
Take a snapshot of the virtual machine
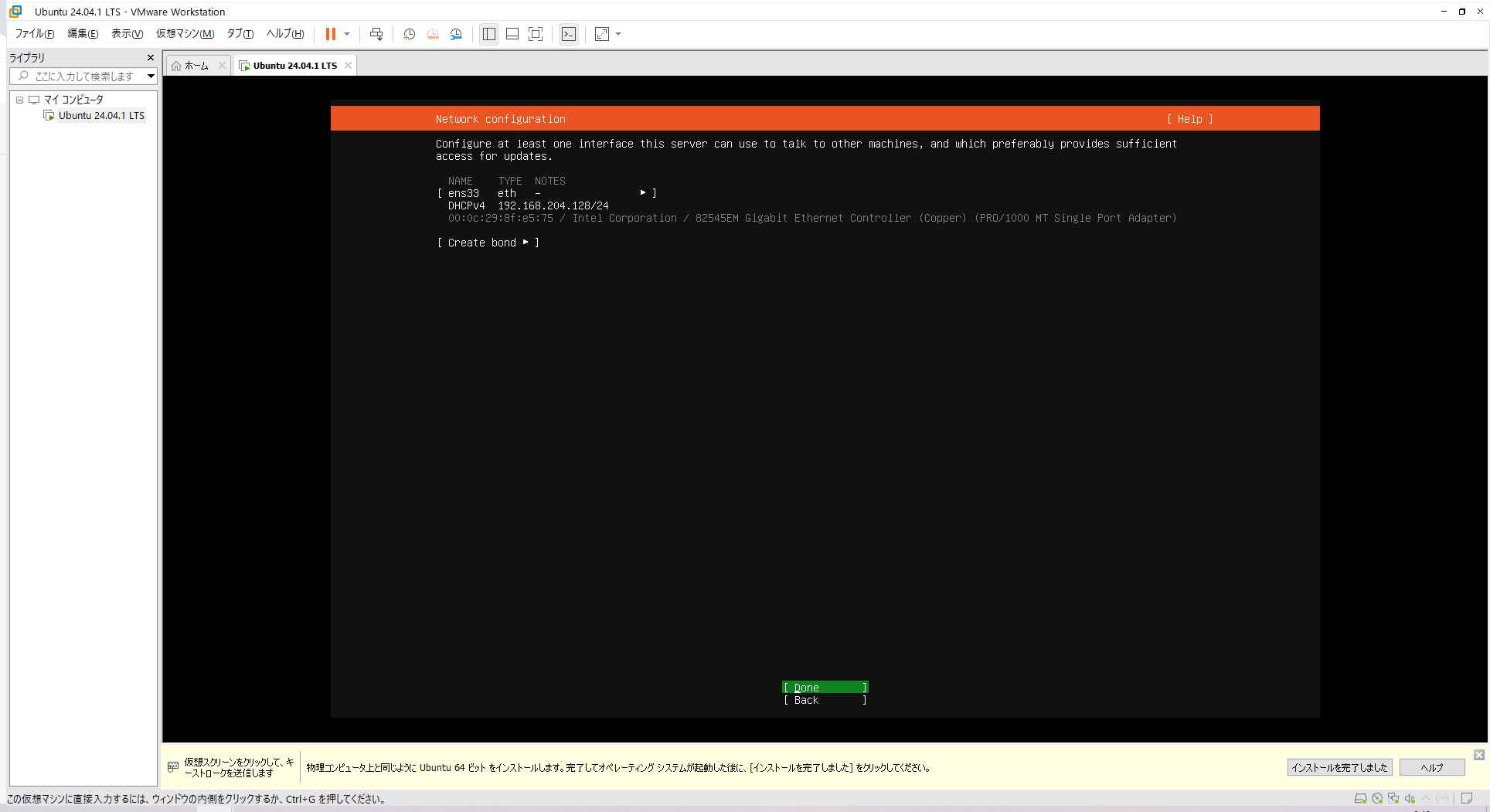pyautogui.click(x=410, y=34)
